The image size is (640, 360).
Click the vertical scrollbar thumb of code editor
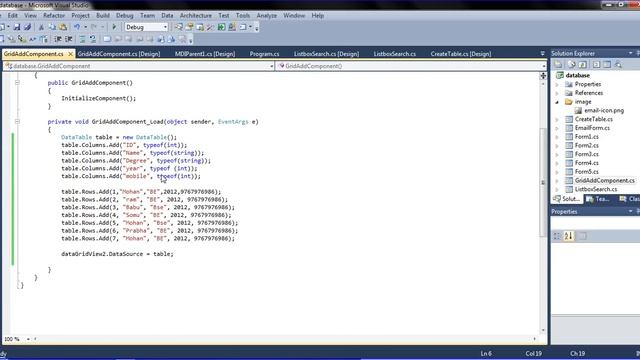click(x=543, y=182)
